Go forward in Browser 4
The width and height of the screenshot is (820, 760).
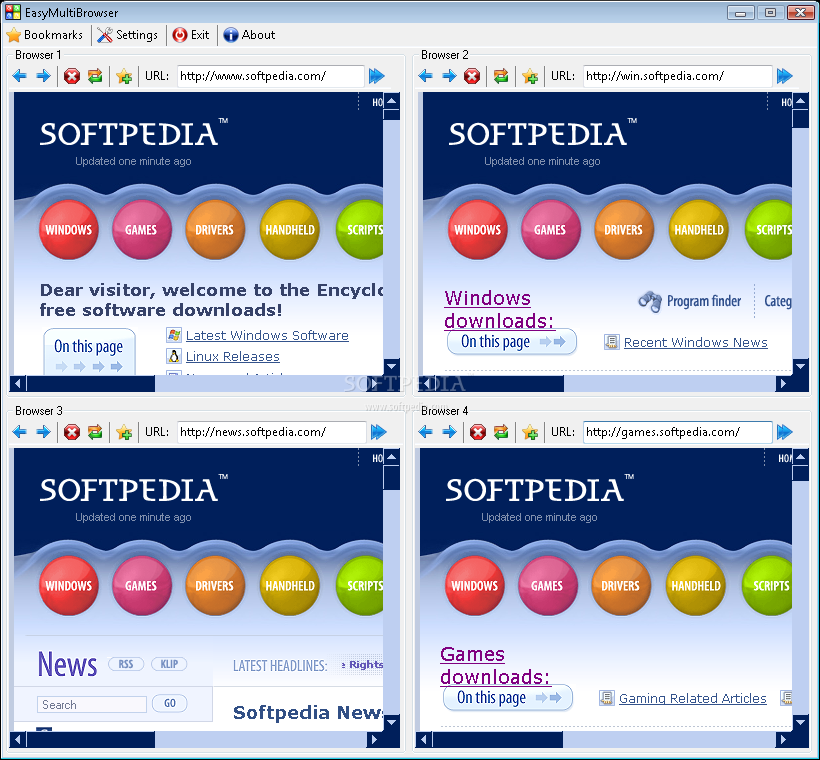tap(449, 432)
